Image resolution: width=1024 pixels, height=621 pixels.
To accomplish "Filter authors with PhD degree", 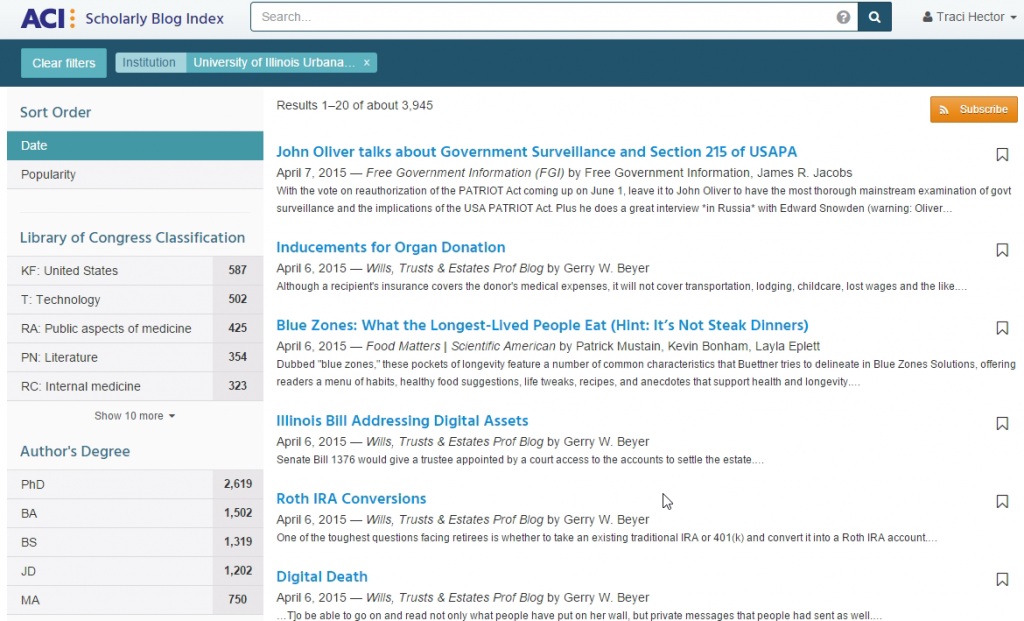I will (x=135, y=485).
